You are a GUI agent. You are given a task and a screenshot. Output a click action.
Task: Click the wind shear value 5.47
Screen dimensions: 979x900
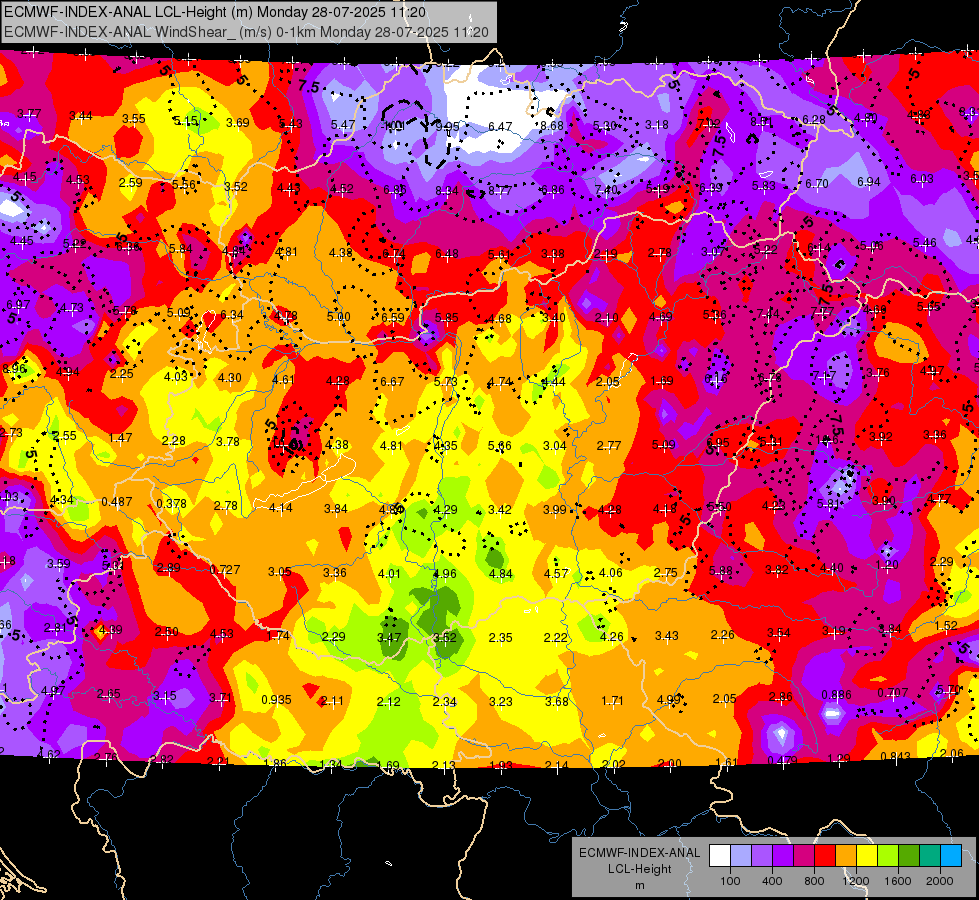[x=343, y=124]
